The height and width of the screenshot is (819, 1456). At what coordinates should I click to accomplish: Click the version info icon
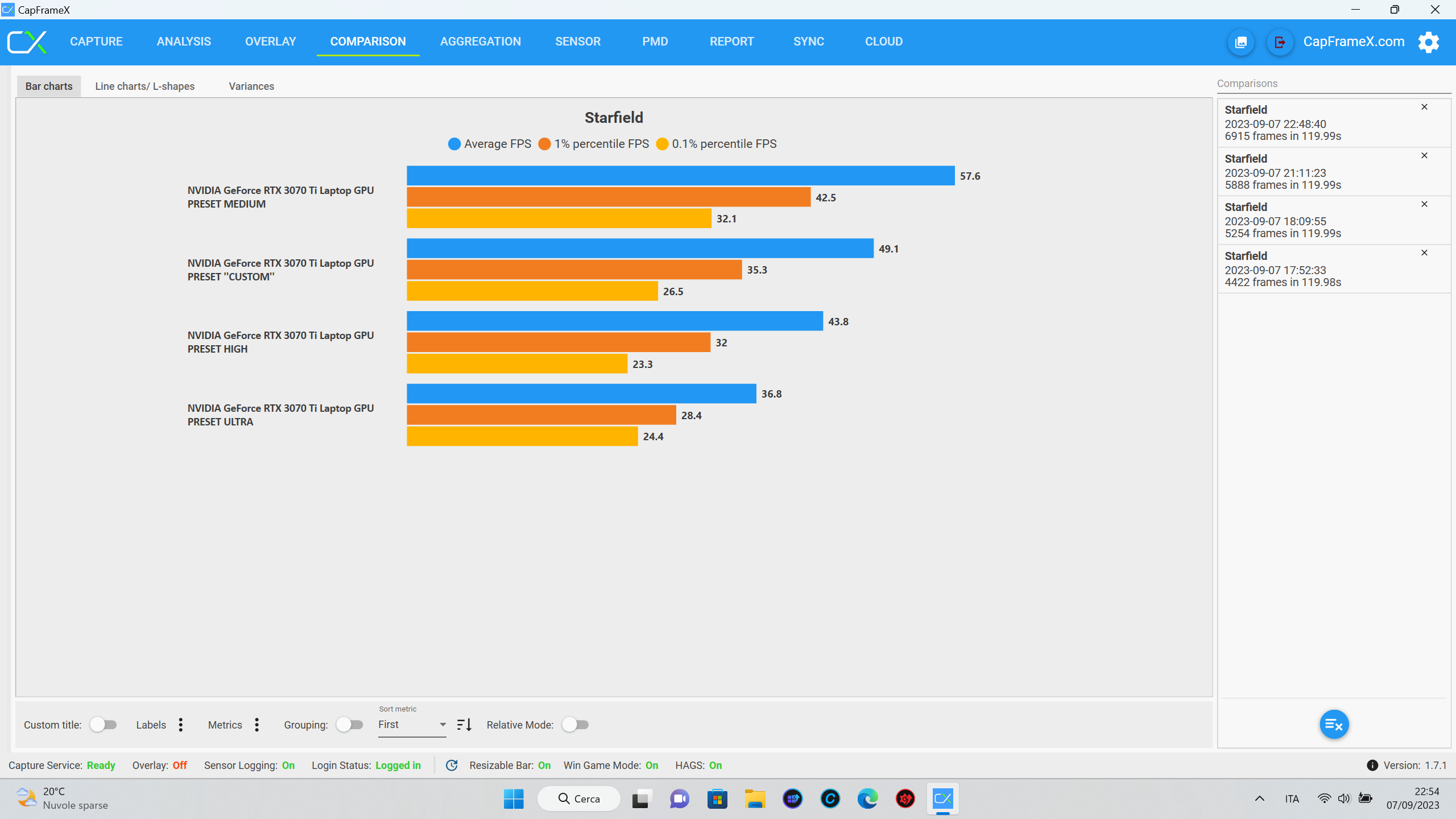[1372, 766]
